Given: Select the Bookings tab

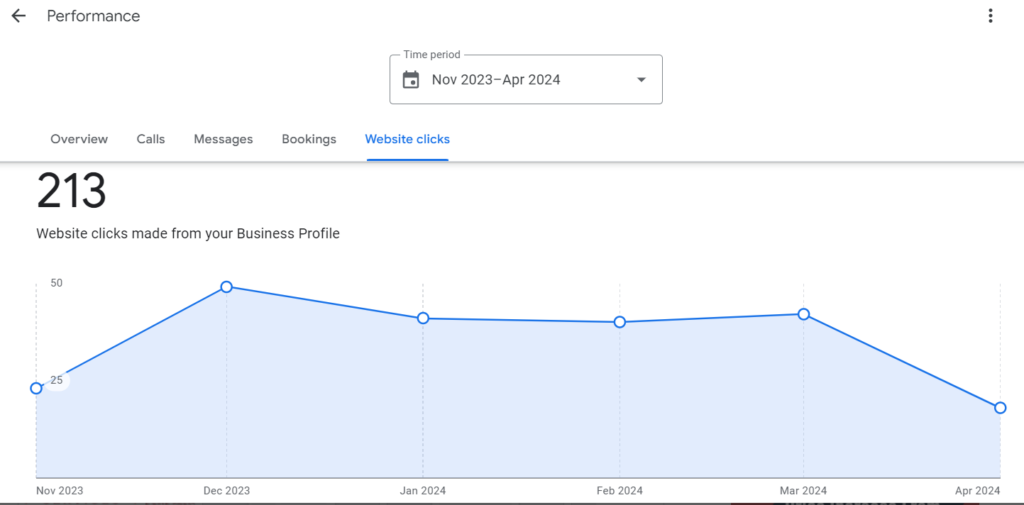Looking at the screenshot, I should (x=309, y=139).
